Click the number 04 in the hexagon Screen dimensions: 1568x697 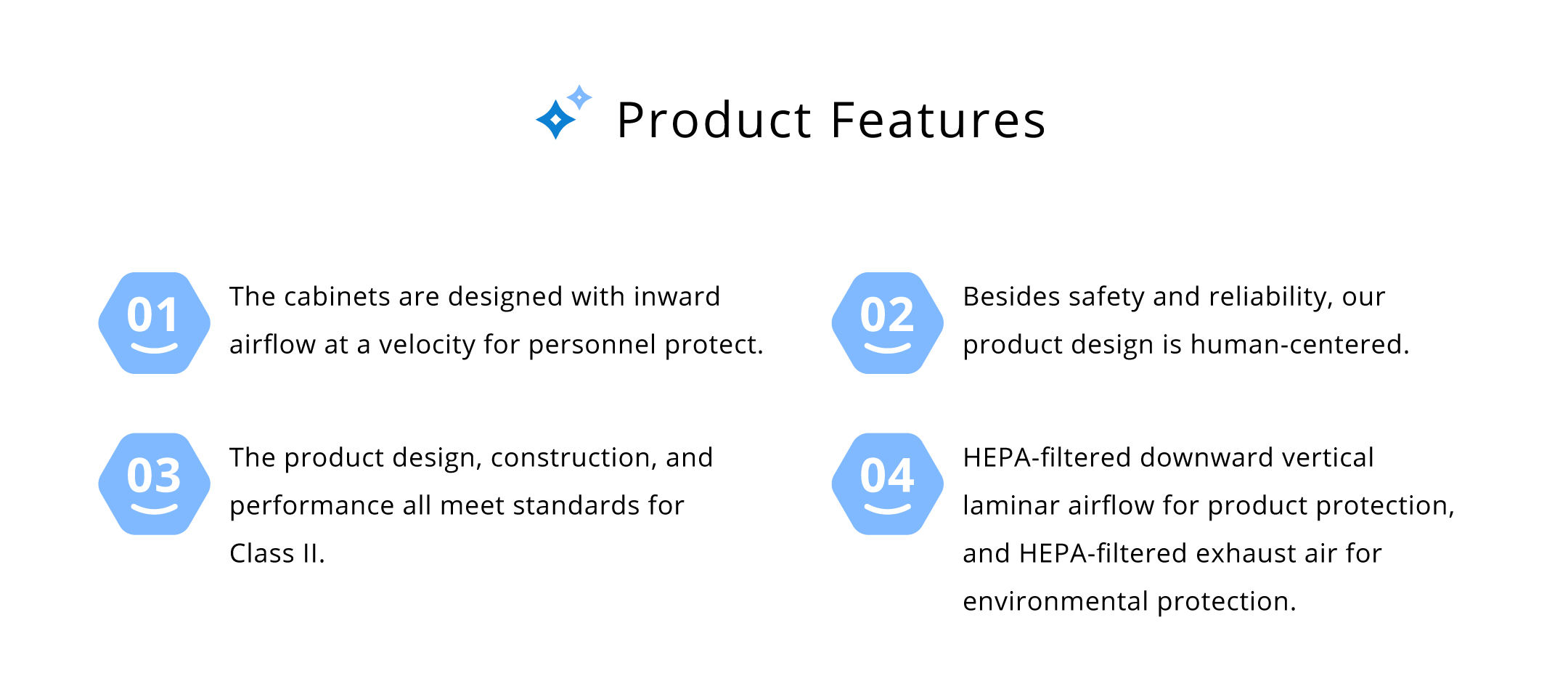[x=886, y=476]
